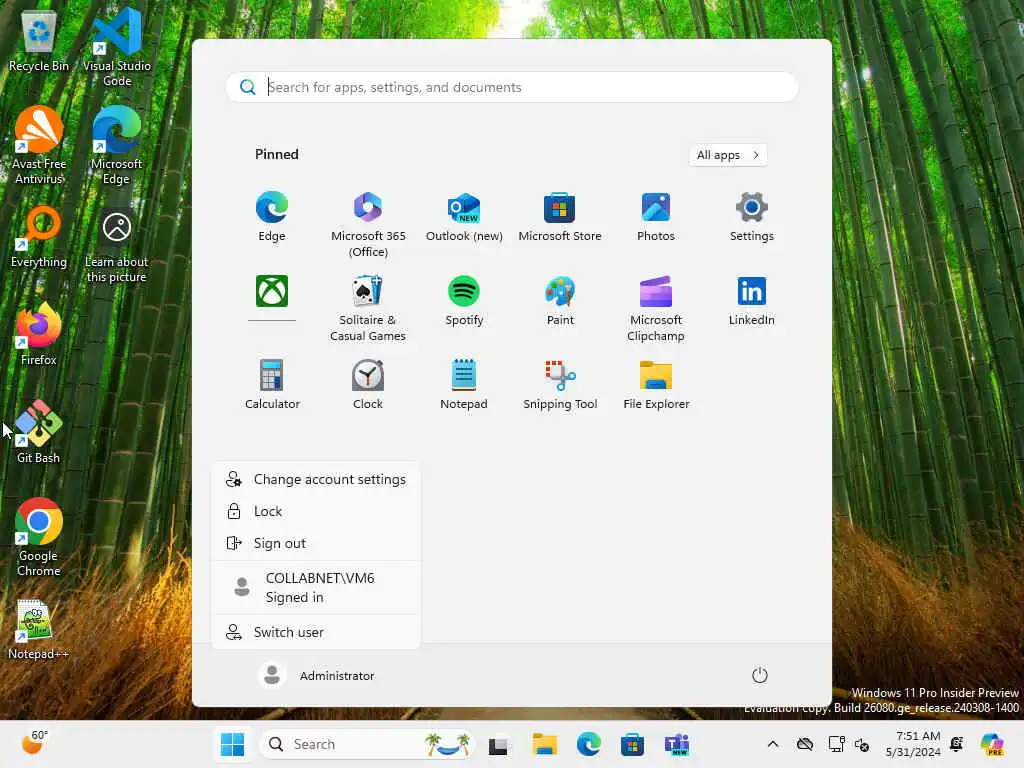Select Lock from the account menu
This screenshot has width=1024, height=768.
click(316, 511)
